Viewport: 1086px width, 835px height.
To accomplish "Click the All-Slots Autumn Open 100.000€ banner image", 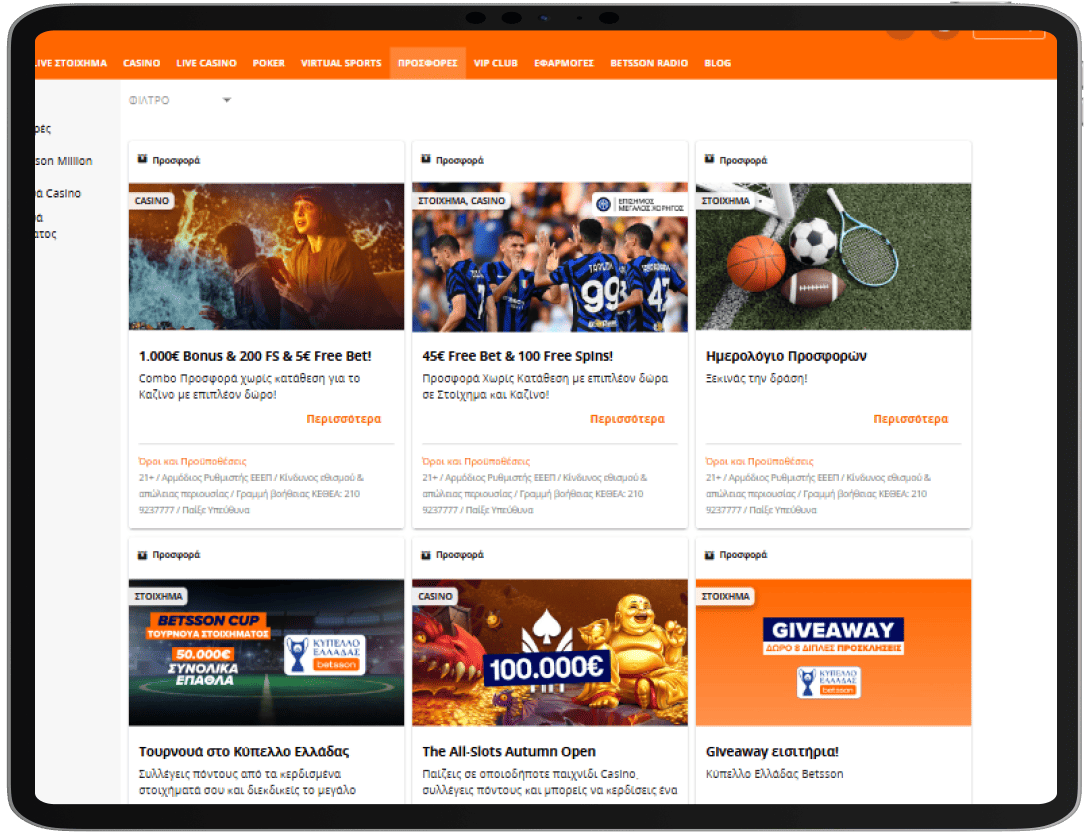I will click(549, 652).
